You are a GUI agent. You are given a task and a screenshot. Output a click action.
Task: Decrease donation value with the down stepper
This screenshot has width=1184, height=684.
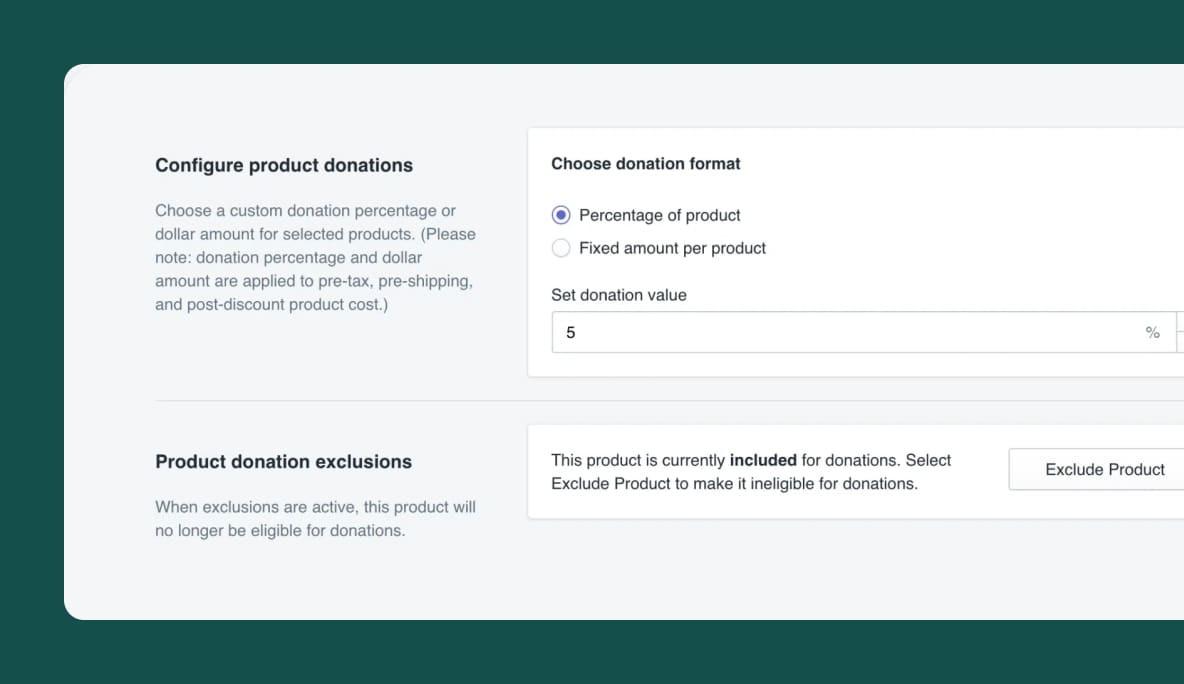[x=1180, y=342]
